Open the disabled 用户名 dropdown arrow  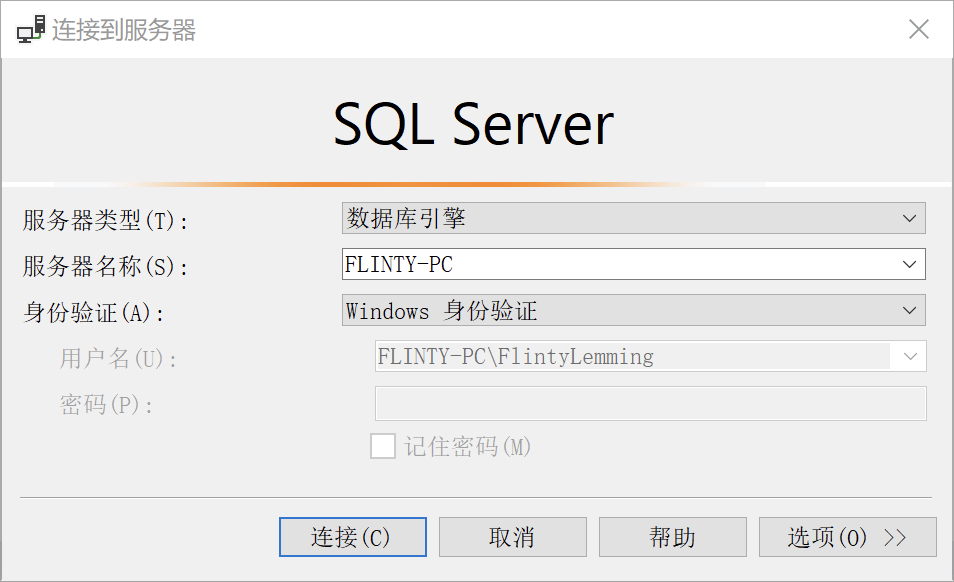910,356
